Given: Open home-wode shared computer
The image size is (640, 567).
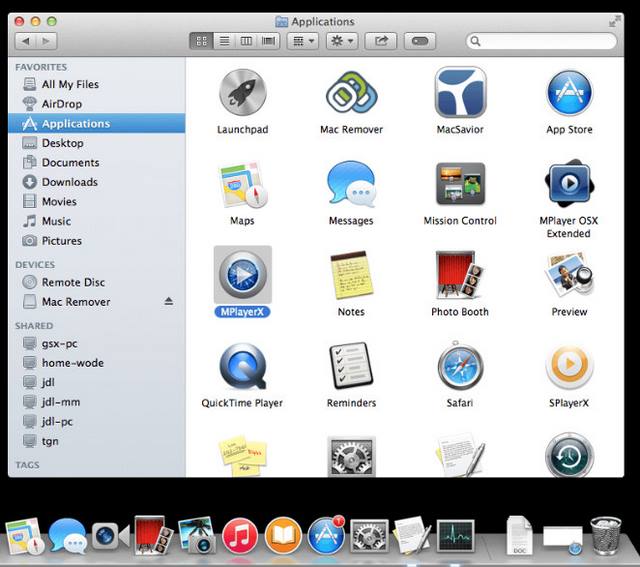Looking at the screenshot, I should click(96, 363).
